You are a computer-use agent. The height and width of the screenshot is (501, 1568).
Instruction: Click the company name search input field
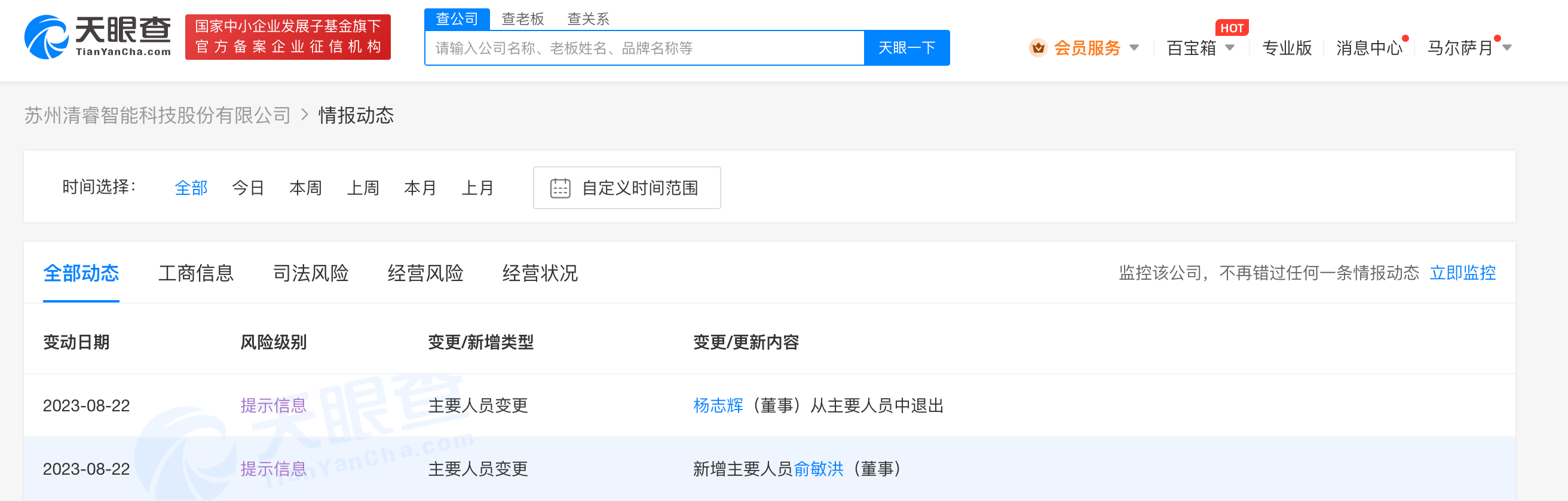644,48
